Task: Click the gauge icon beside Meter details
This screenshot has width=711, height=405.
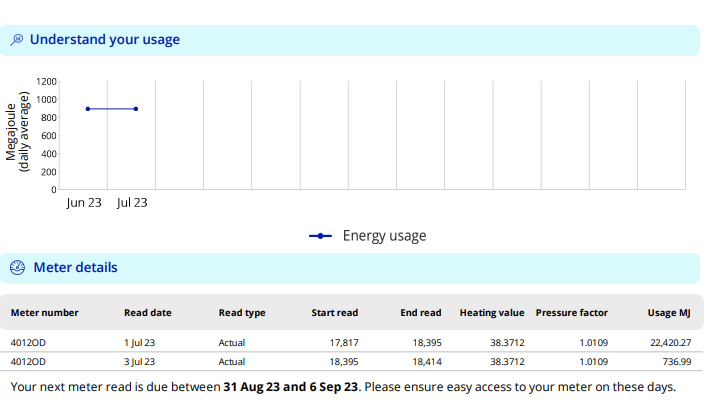Action: click(17, 268)
